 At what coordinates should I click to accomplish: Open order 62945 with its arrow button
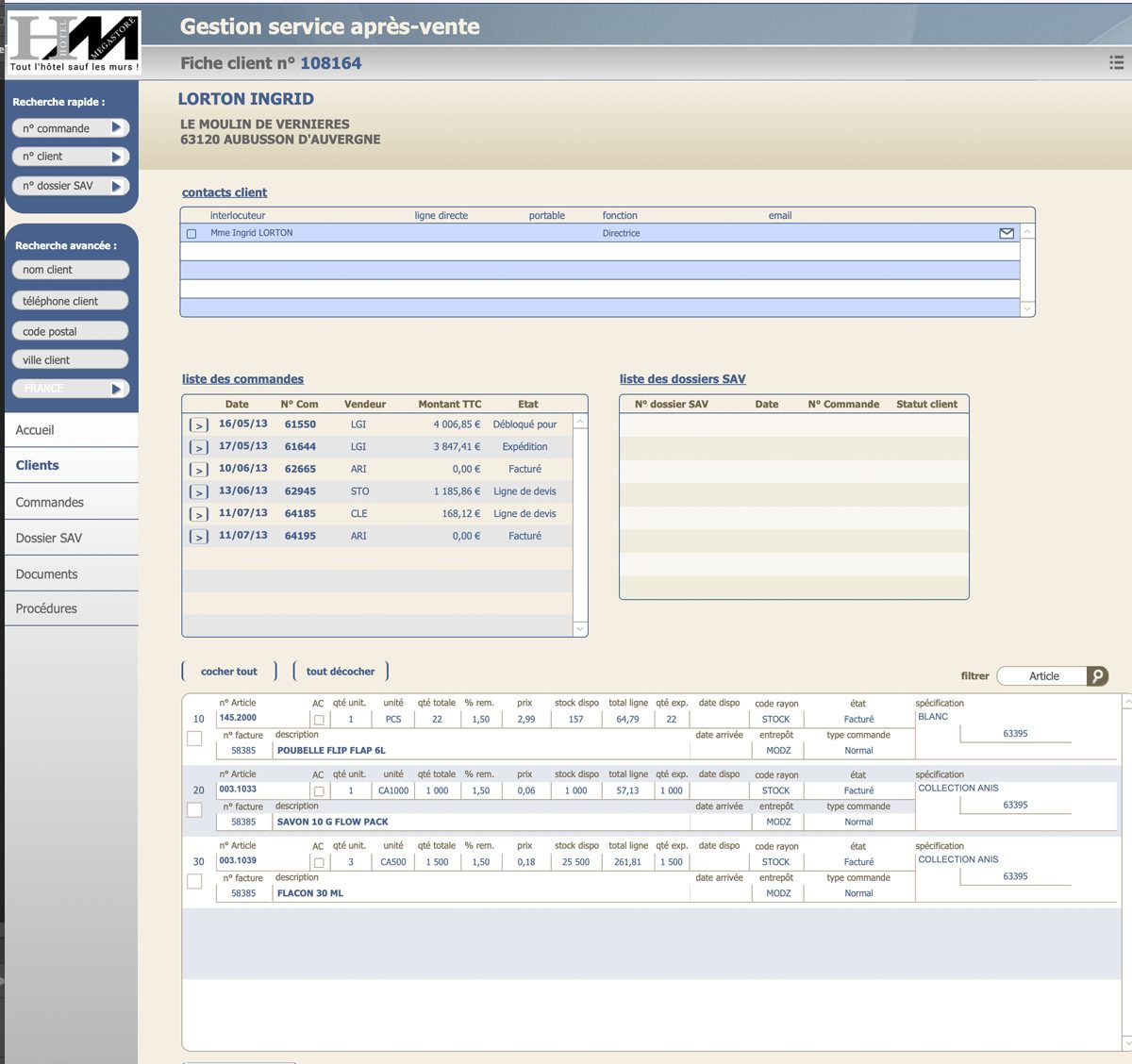pyautogui.click(x=199, y=491)
